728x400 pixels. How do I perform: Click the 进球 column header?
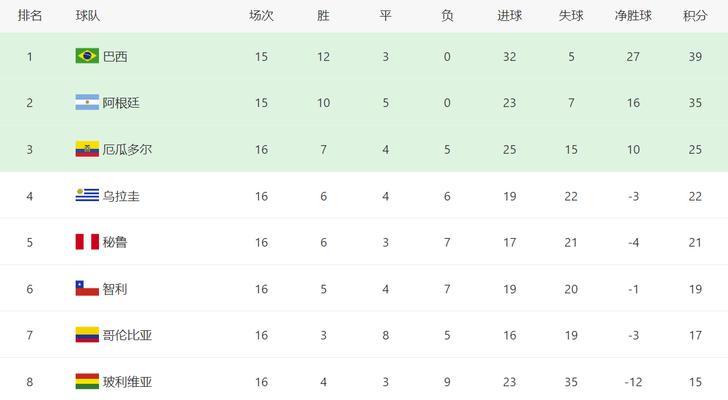coord(509,16)
